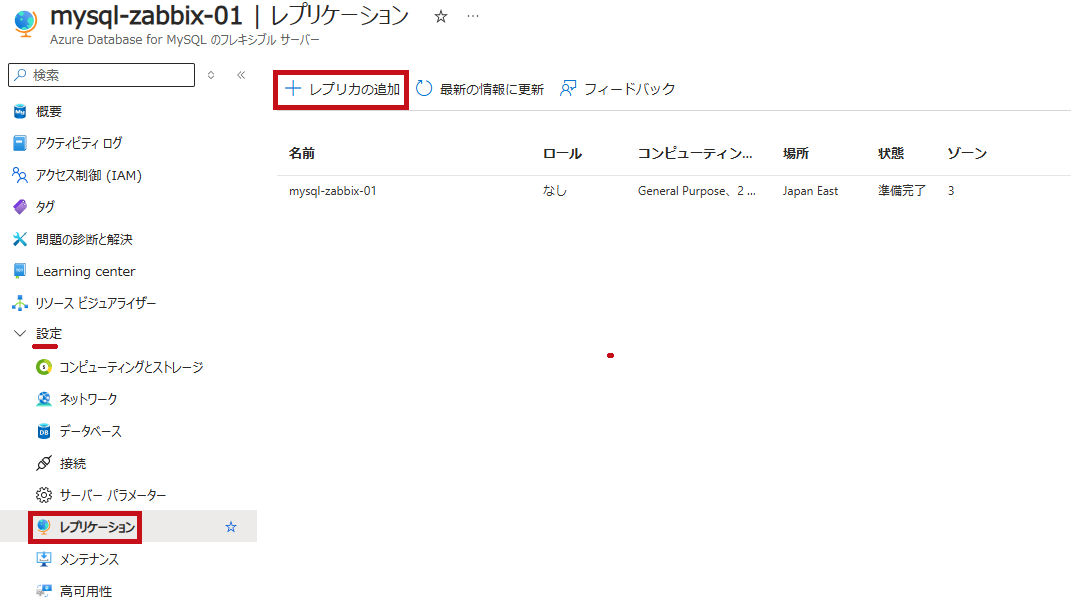Screen dimensions: 1071x605
Task: Click なし role cell
Action: (x=555, y=191)
